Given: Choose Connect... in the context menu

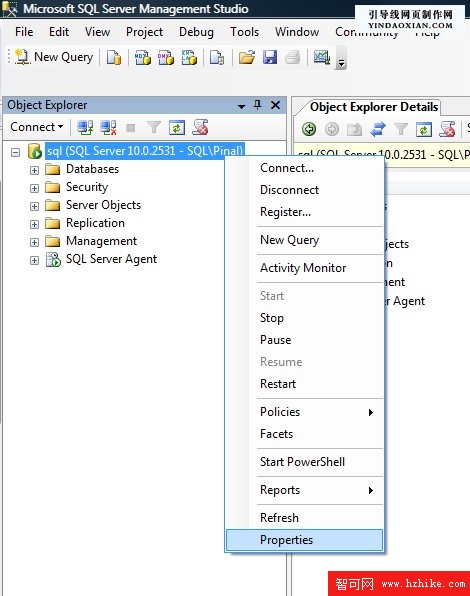Looking at the screenshot, I should coord(304,168).
